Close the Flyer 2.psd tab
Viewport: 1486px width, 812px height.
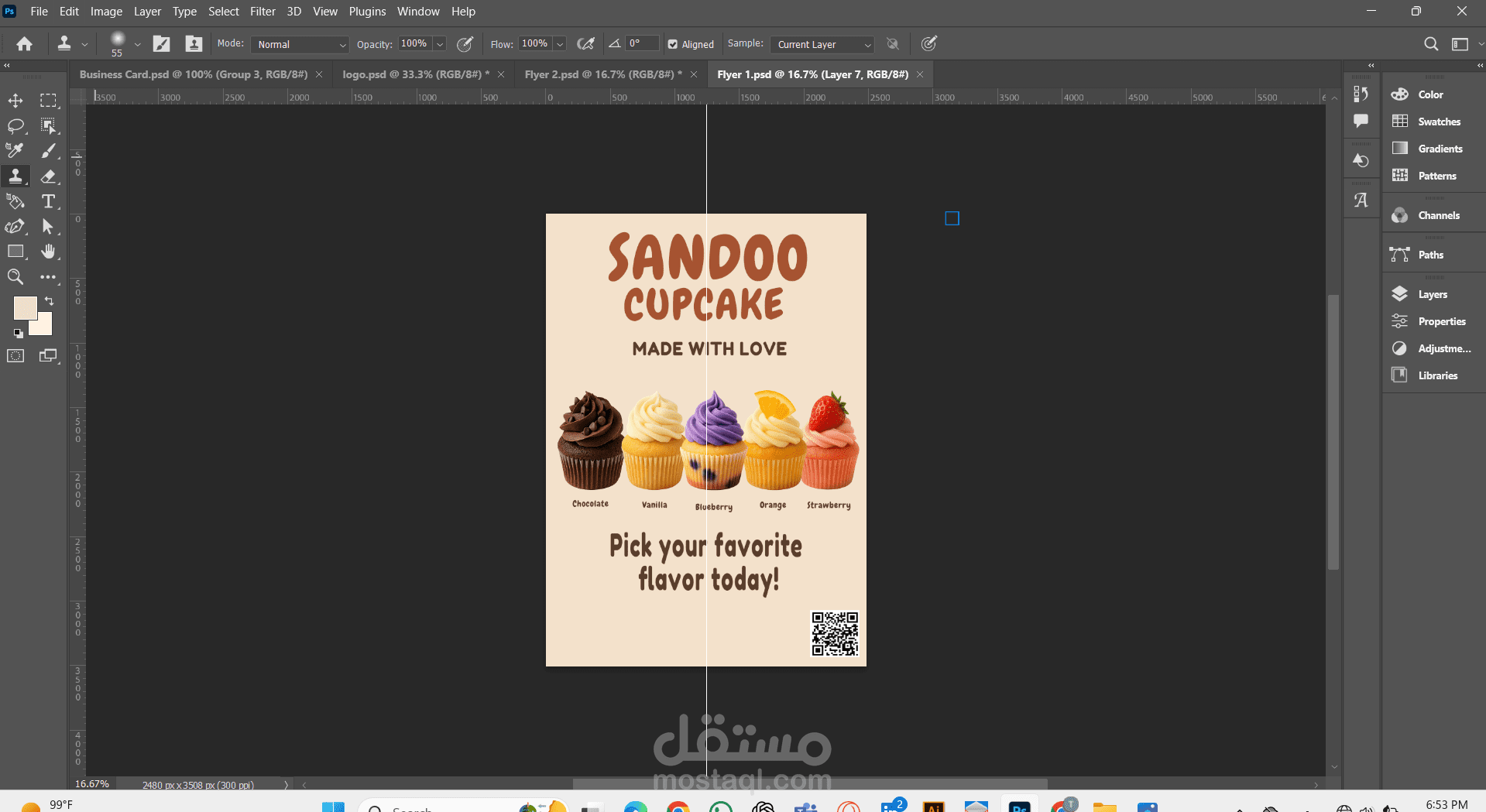click(694, 74)
